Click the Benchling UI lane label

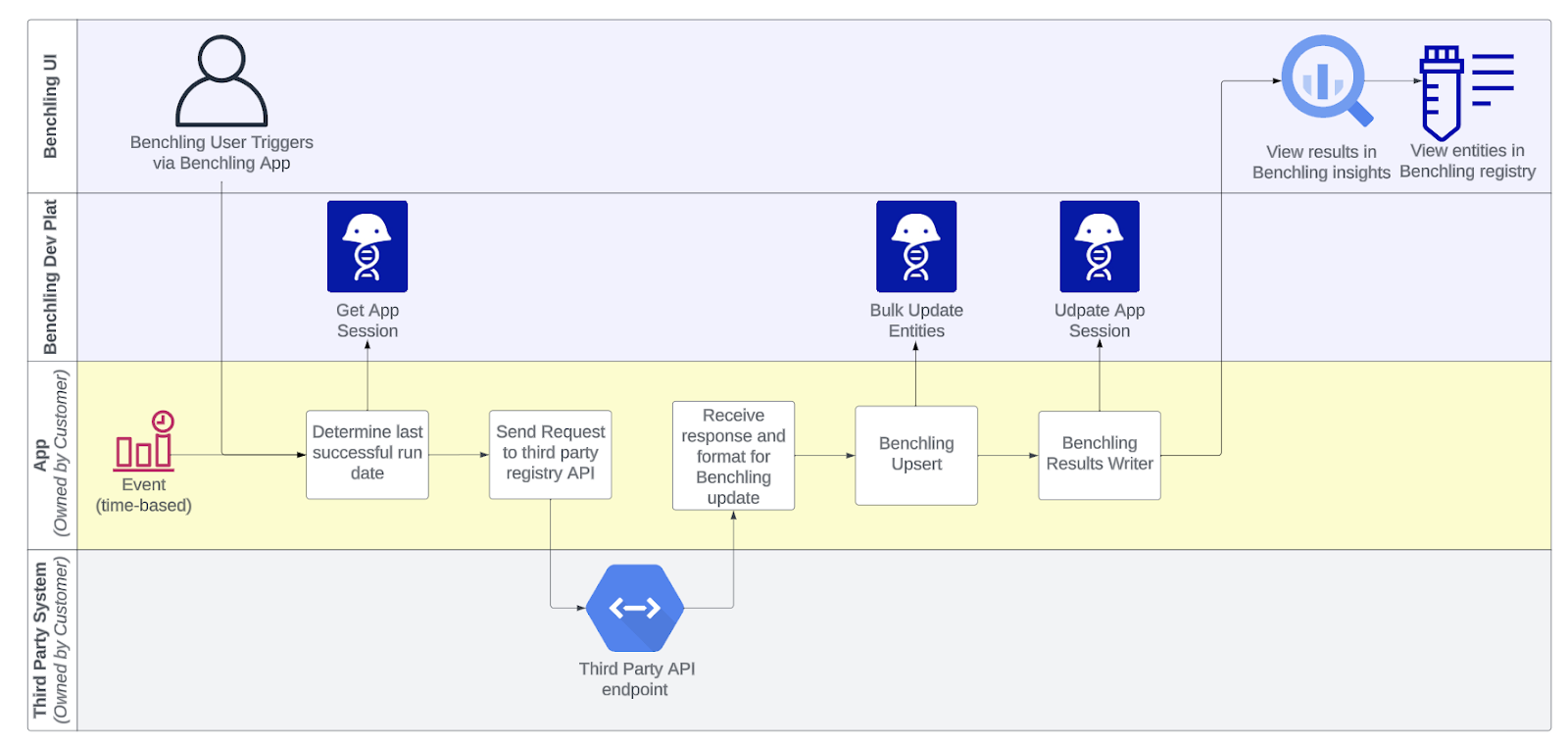click(x=51, y=106)
